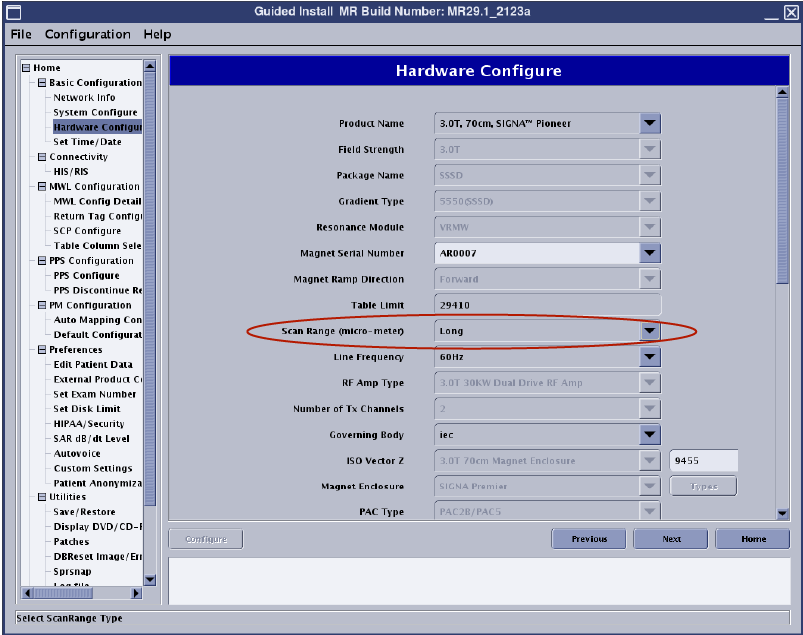Click the Next button
803x635 pixels.
click(x=672, y=539)
